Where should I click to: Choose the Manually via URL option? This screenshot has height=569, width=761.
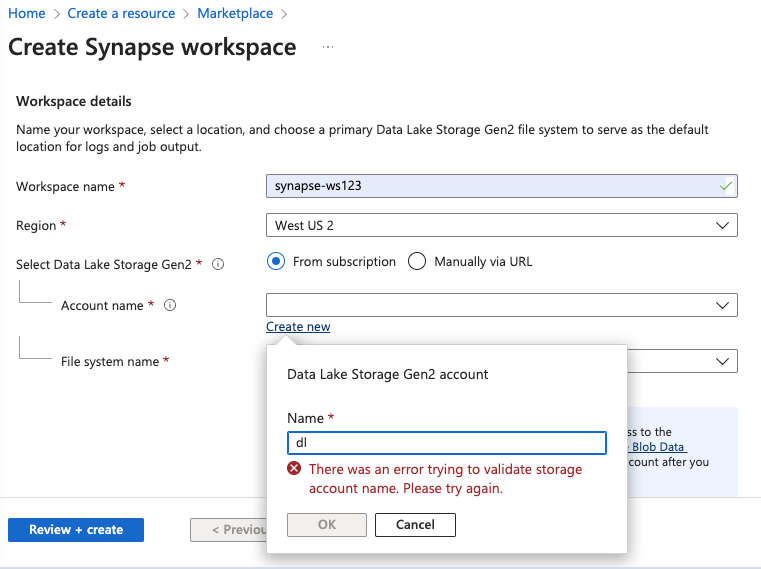click(x=417, y=261)
